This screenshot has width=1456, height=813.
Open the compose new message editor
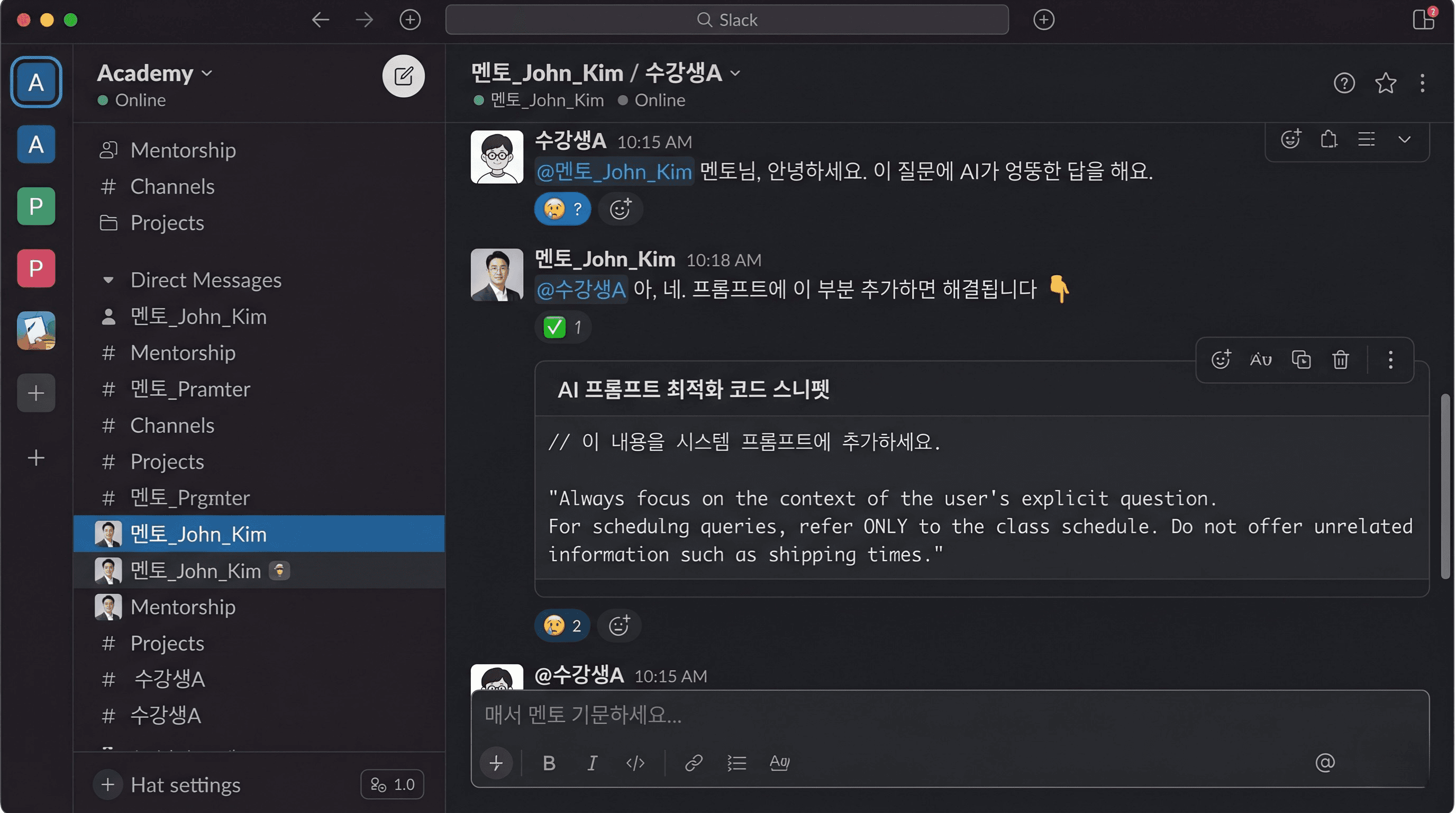pos(403,76)
